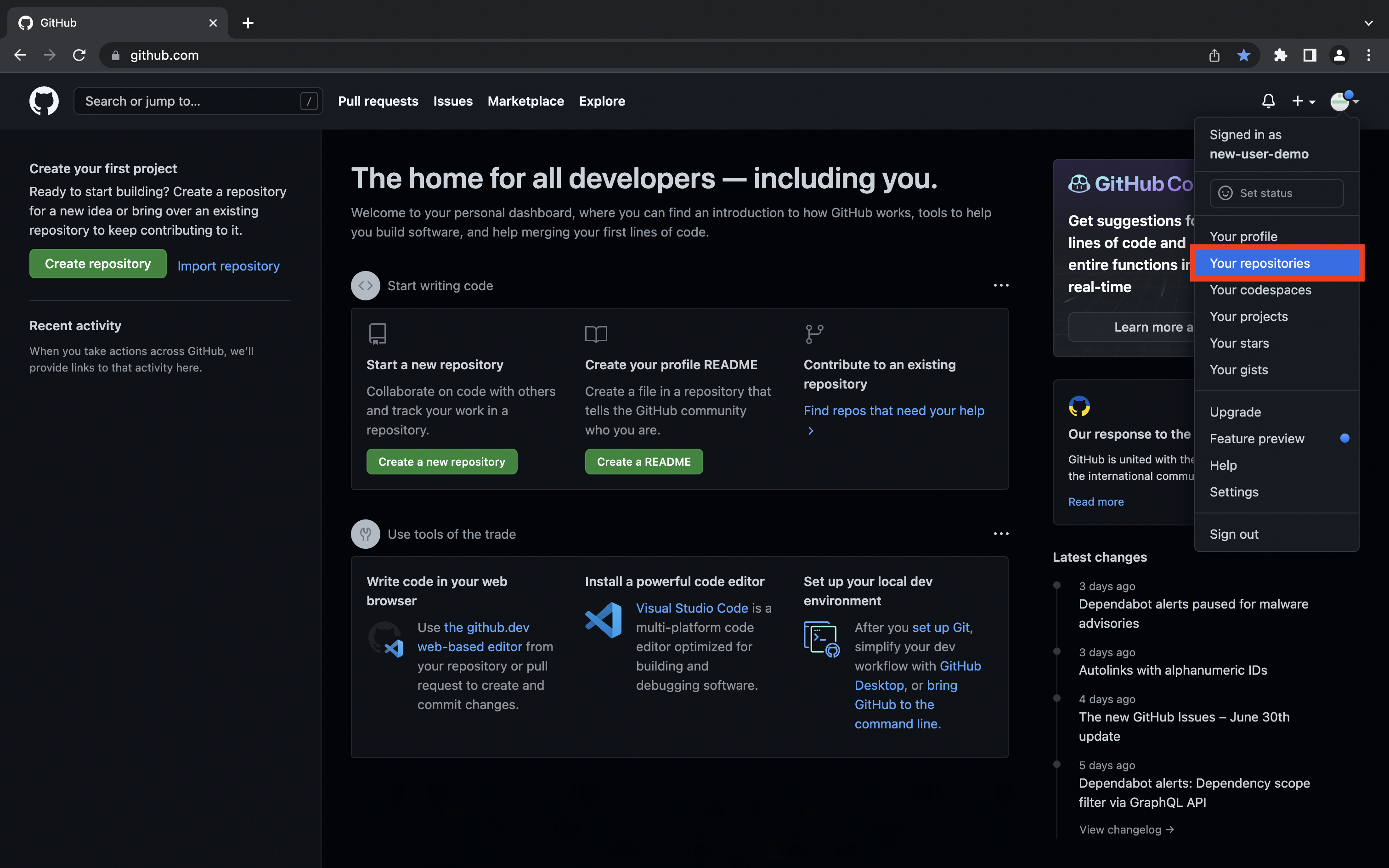Click the Start writing code section icon

[366, 285]
